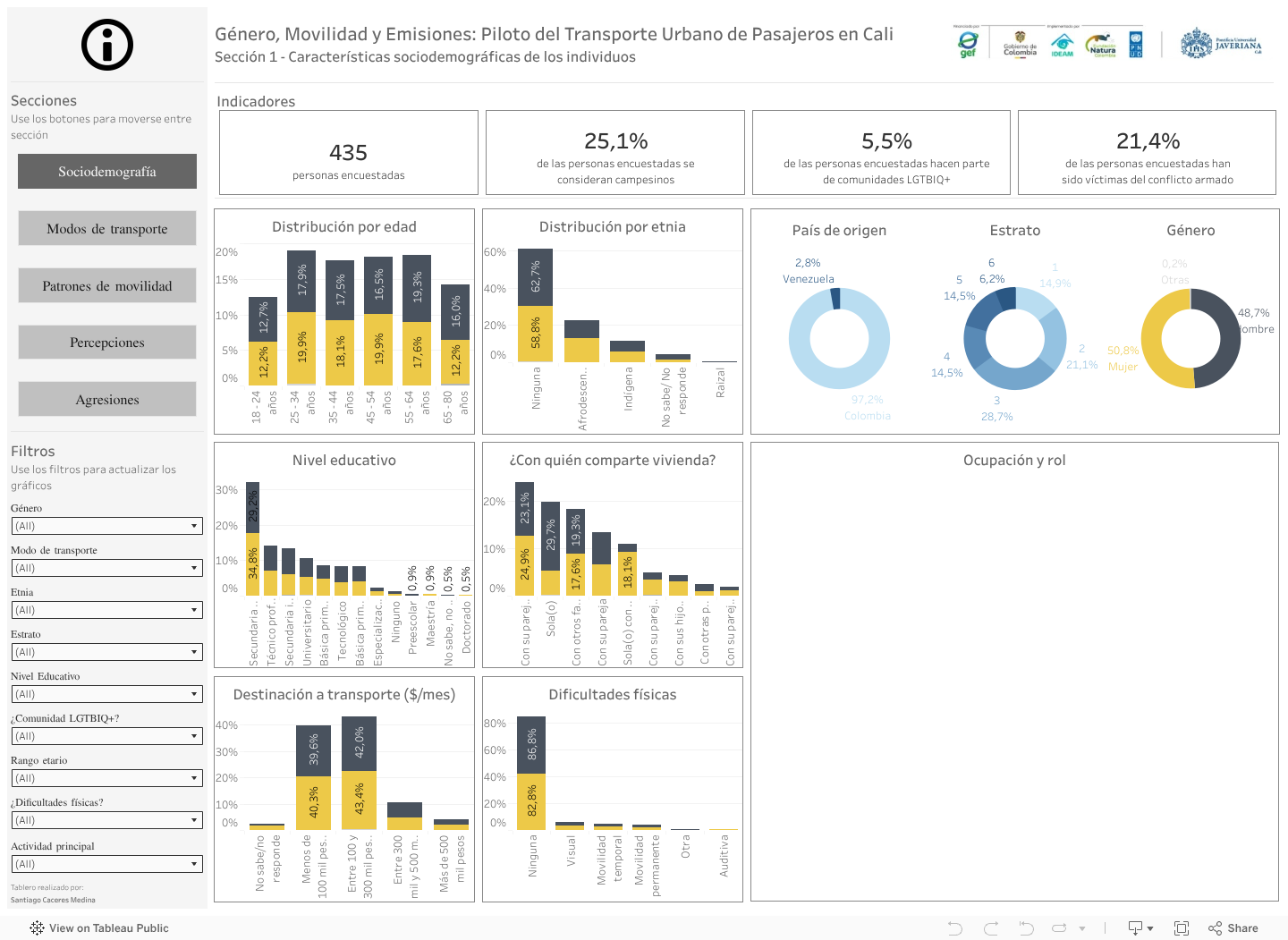The height and width of the screenshot is (940, 1288).
Task: Click the Javeriana university logo
Action: pyautogui.click(x=1221, y=44)
